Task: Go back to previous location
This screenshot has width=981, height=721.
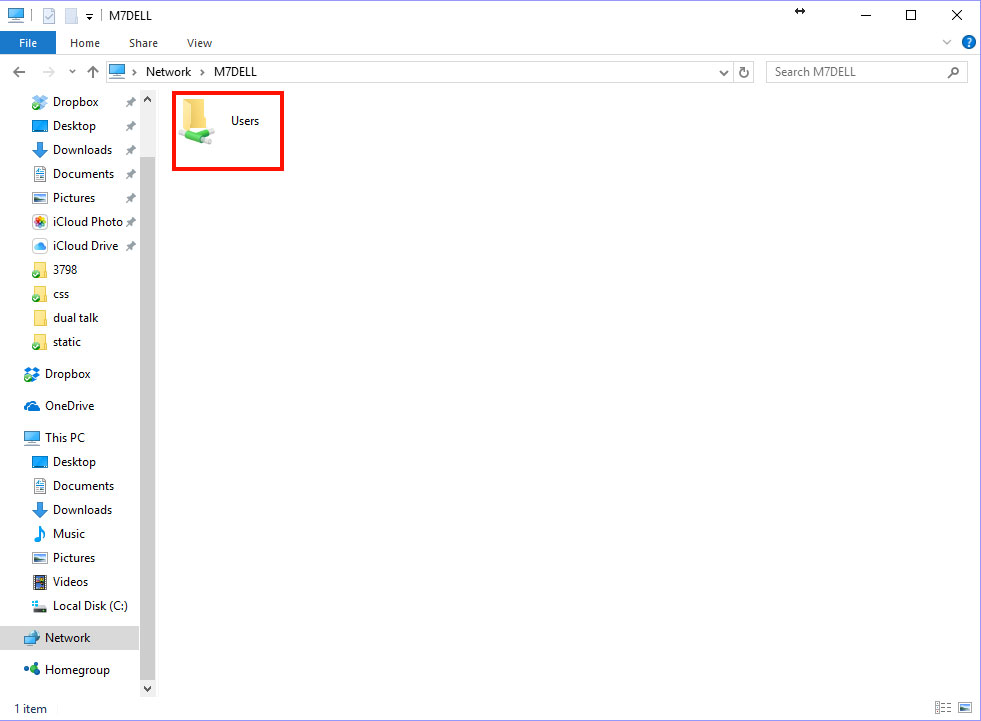Action: click(x=19, y=72)
